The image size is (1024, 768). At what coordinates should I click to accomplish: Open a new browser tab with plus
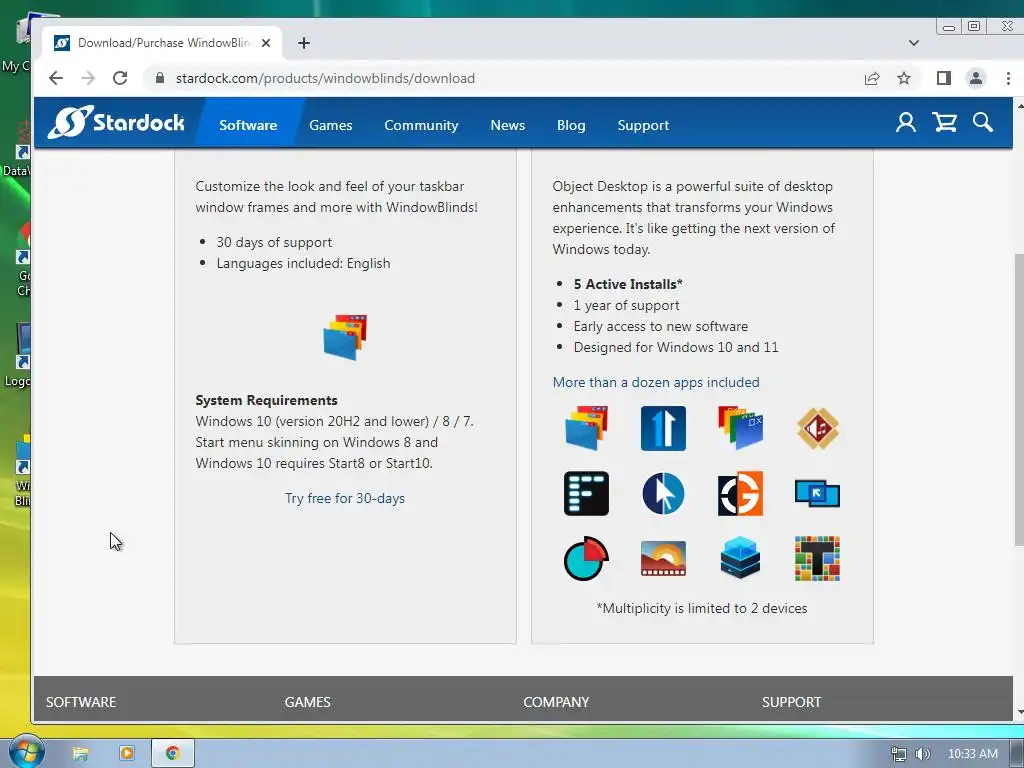304,43
